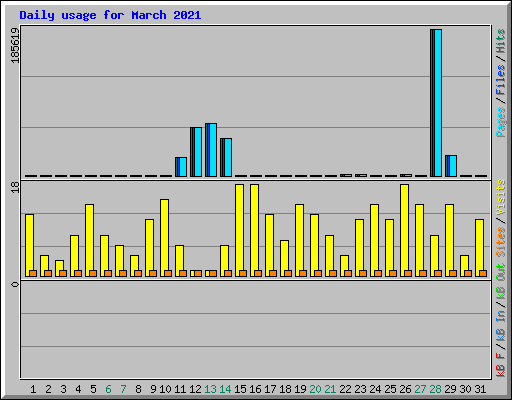512x400 pixels.
Task: Click the Pages legend label
Action: [x=501, y=122]
